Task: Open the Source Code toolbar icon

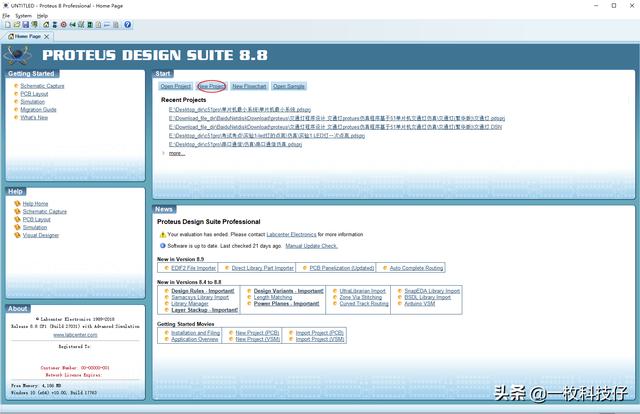Action: tap(107, 25)
